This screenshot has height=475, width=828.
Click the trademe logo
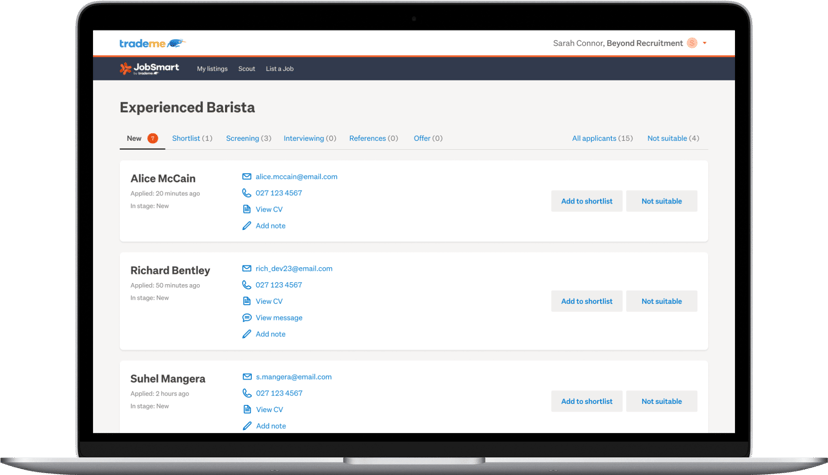click(152, 43)
